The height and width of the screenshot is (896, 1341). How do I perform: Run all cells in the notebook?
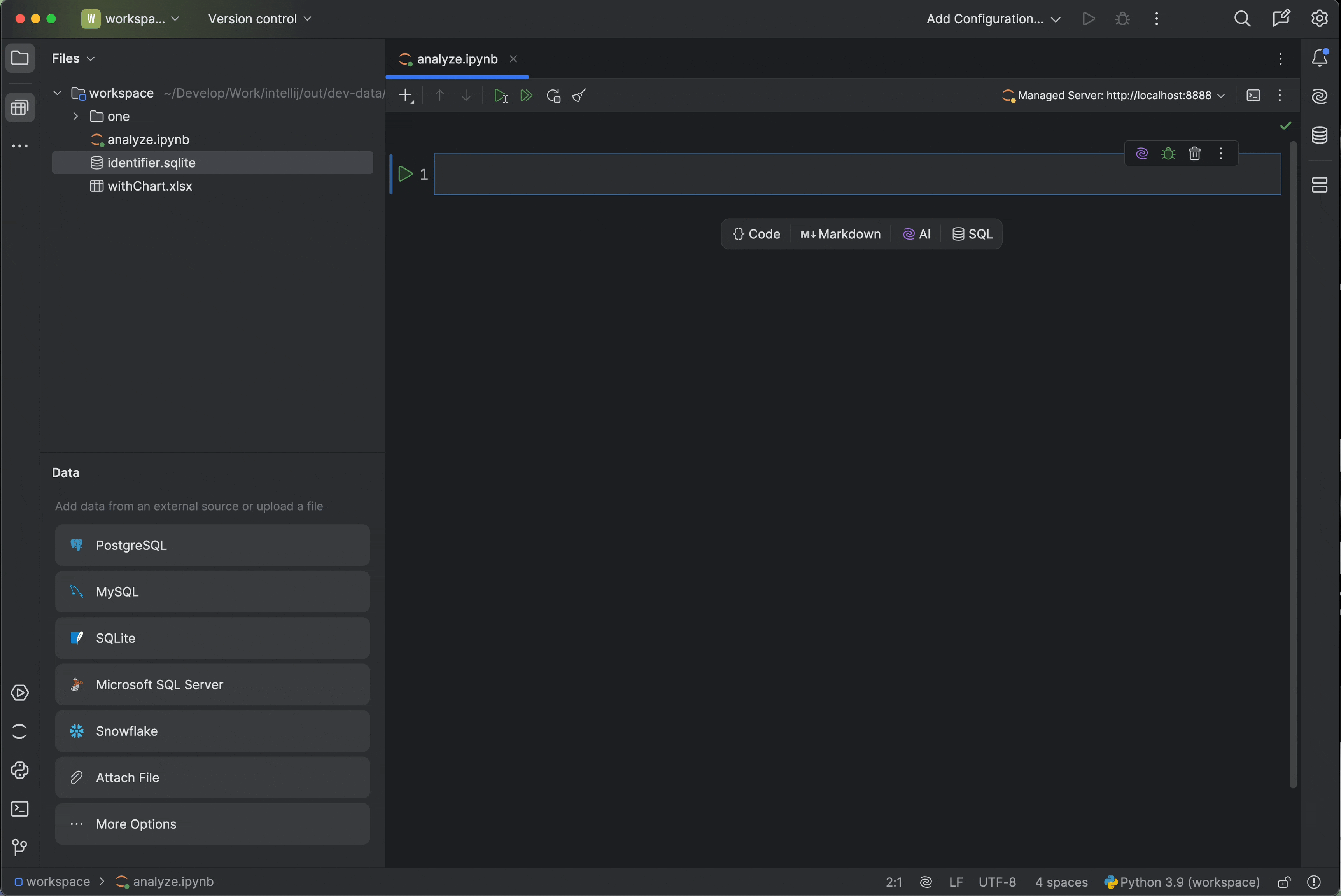pos(526,95)
